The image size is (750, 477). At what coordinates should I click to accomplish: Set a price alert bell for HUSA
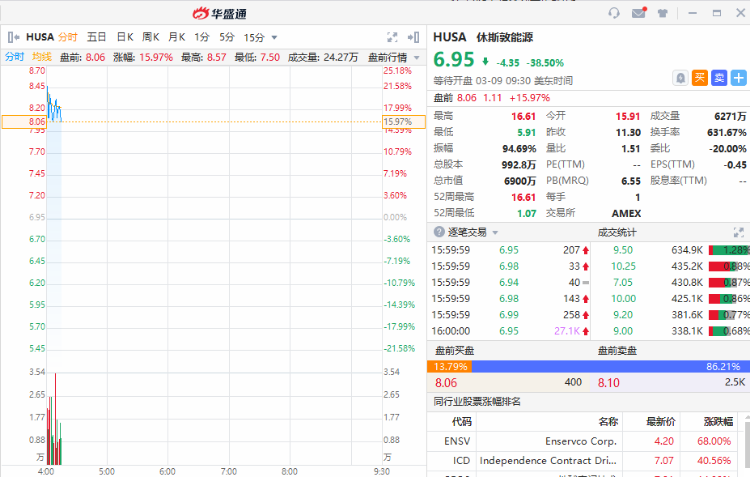(680, 77)
